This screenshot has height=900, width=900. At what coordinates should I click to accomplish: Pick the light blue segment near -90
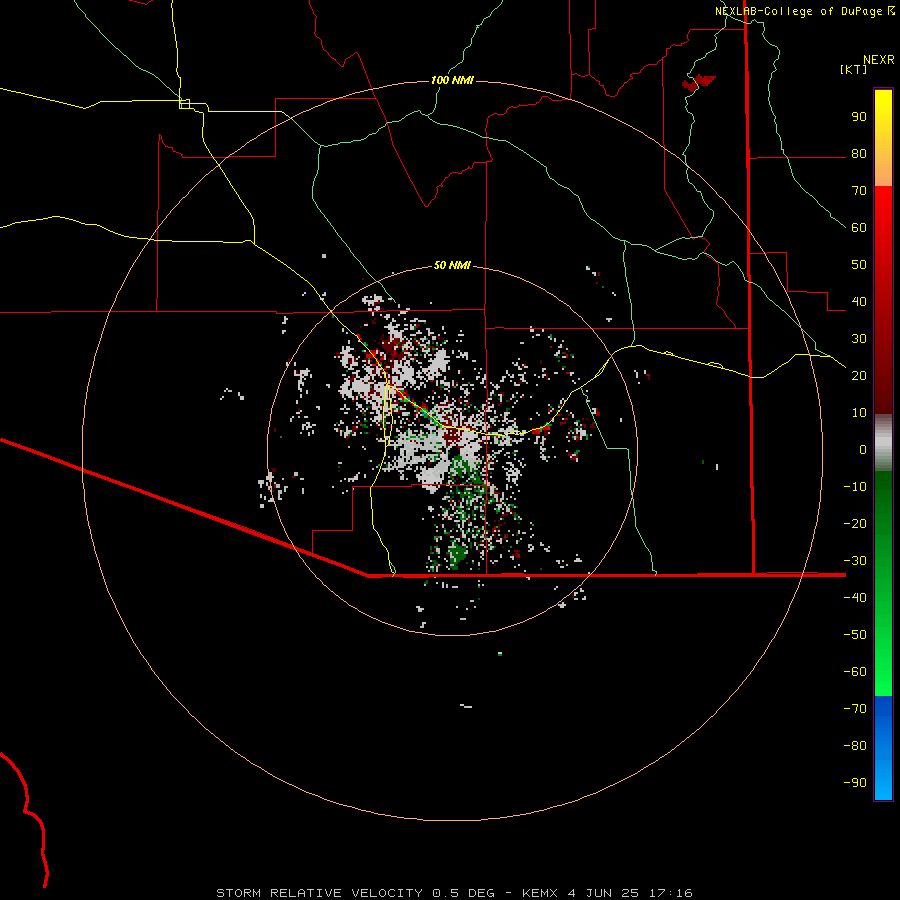click(883, 781)
